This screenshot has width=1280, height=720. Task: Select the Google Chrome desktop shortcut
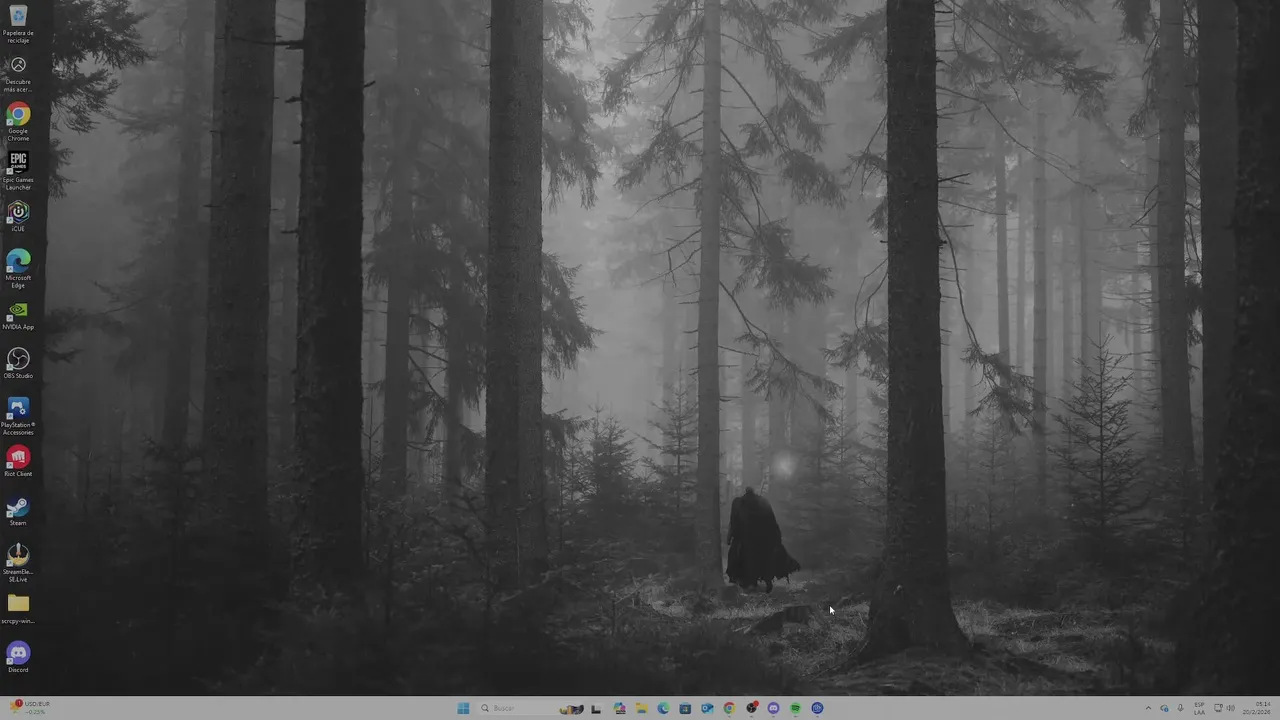[x=18, y=122]
